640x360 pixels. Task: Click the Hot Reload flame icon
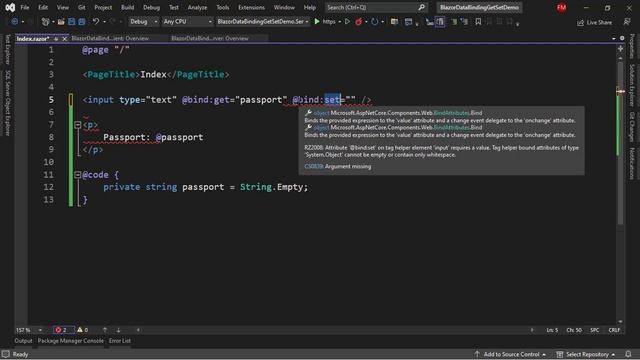coord(358,22)
